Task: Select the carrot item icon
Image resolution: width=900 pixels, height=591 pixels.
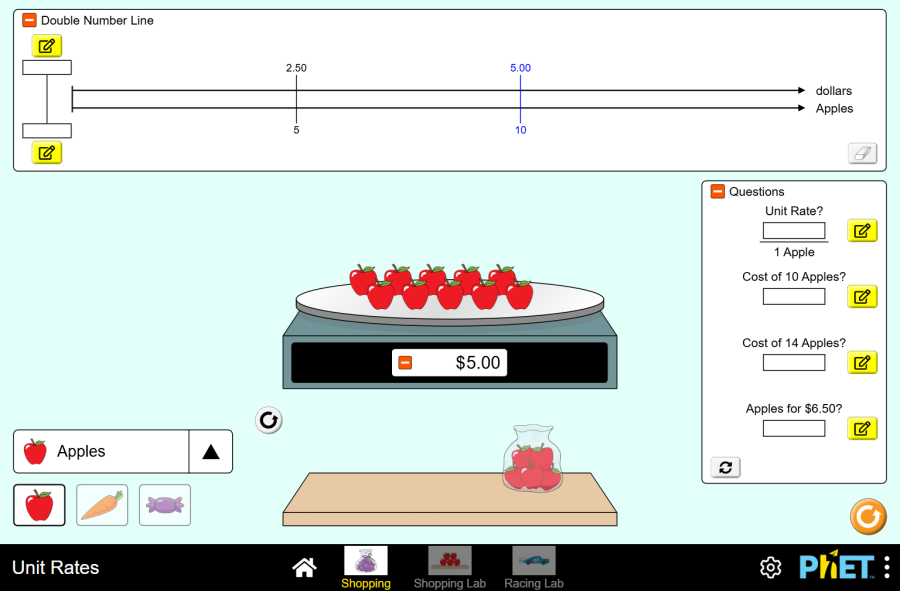Action: 102,505
